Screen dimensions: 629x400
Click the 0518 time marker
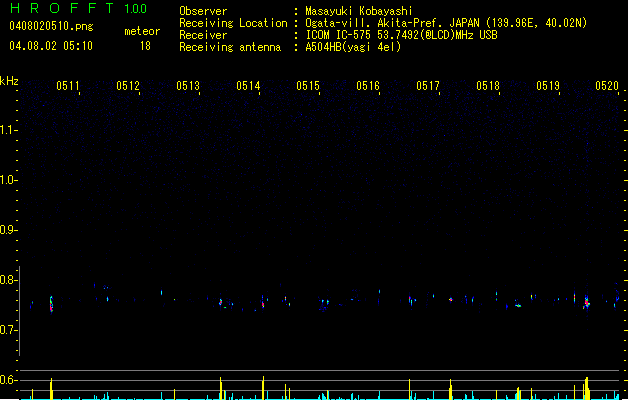488,86
